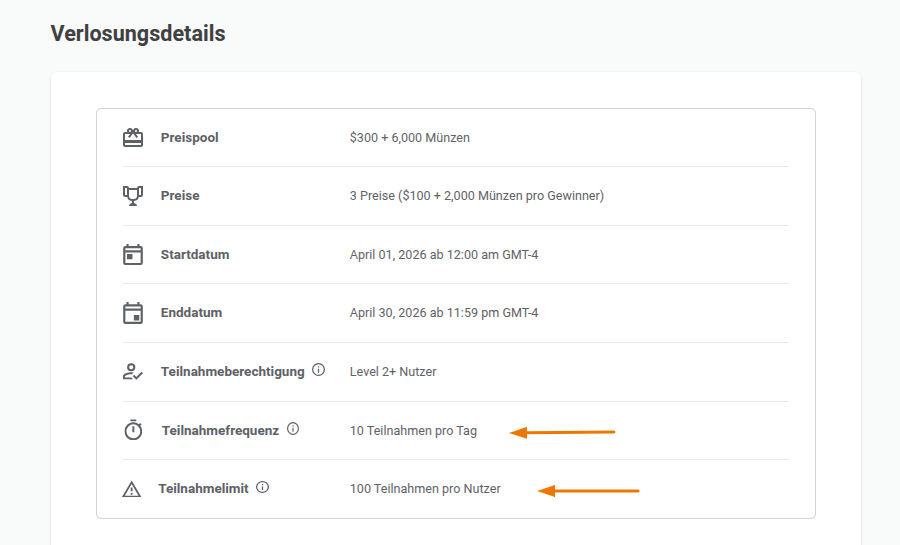Click the Teilnahmelimit label
Image resolution: width=900 pixels, height=545 pixels.
(204, 489)
